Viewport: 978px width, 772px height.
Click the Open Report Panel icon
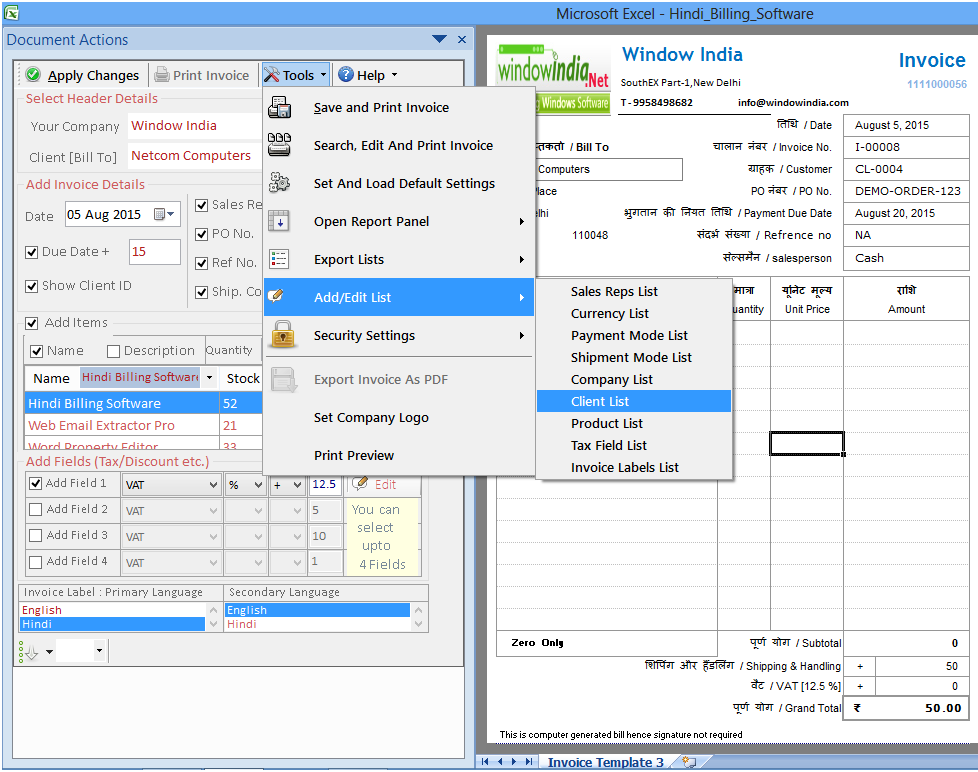click(x=279, y=221)
